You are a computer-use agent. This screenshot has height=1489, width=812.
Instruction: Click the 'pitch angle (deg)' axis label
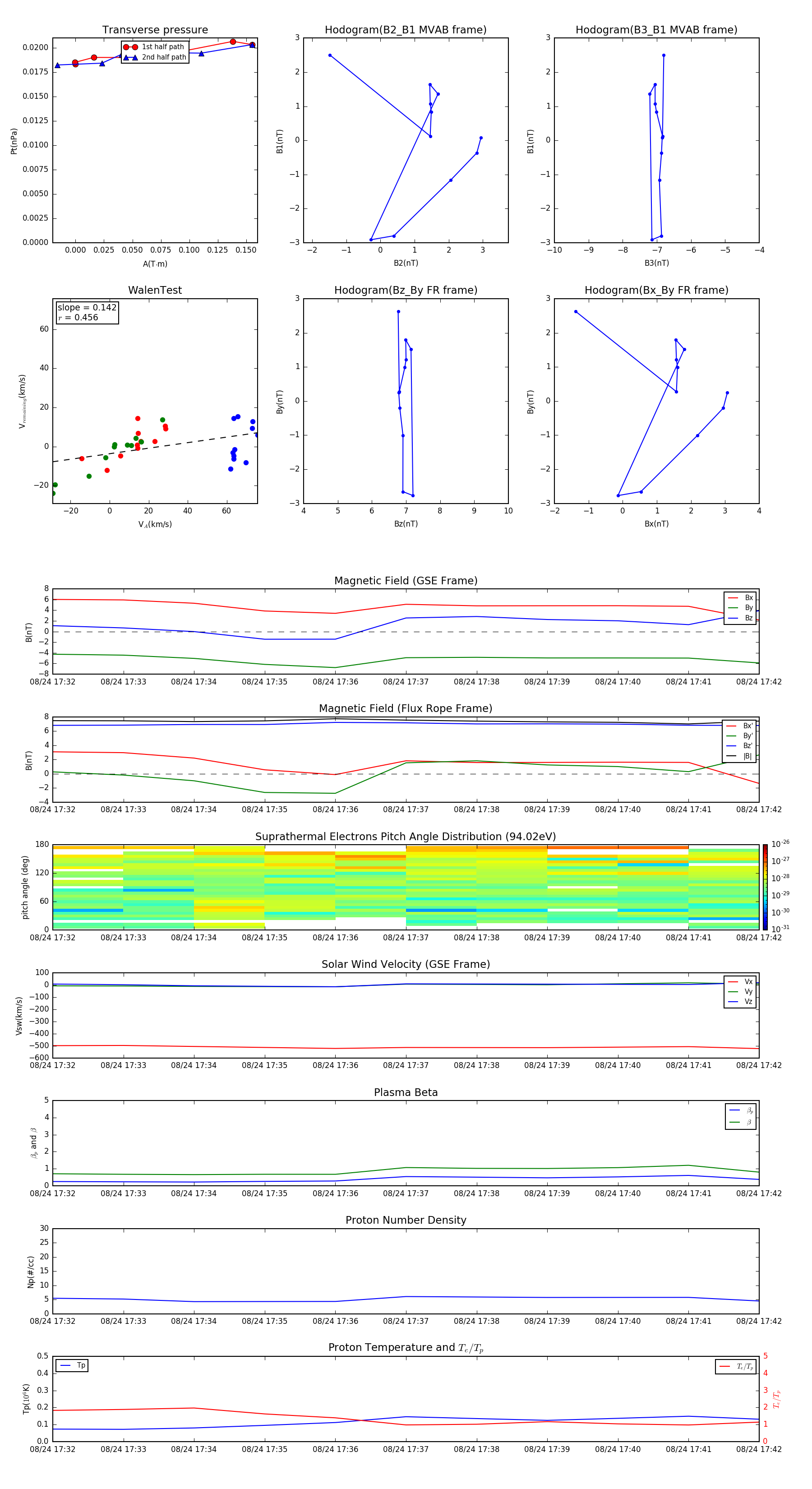25,887
